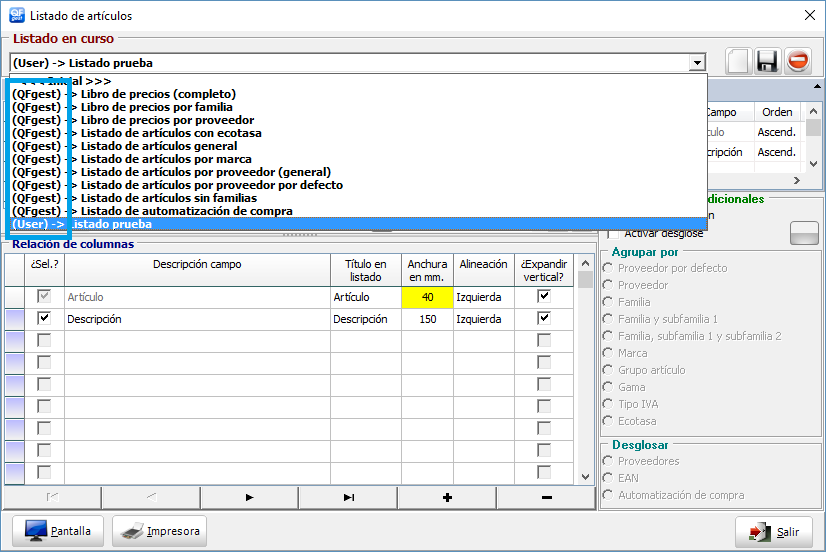Select Libro de precios por proveedor

coord(358,120)
